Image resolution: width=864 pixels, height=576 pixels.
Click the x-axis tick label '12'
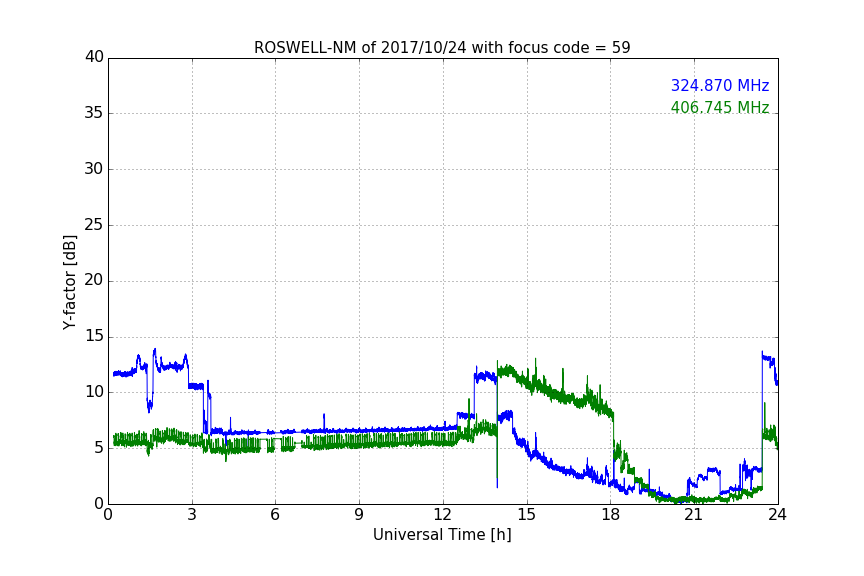point(442,515)
